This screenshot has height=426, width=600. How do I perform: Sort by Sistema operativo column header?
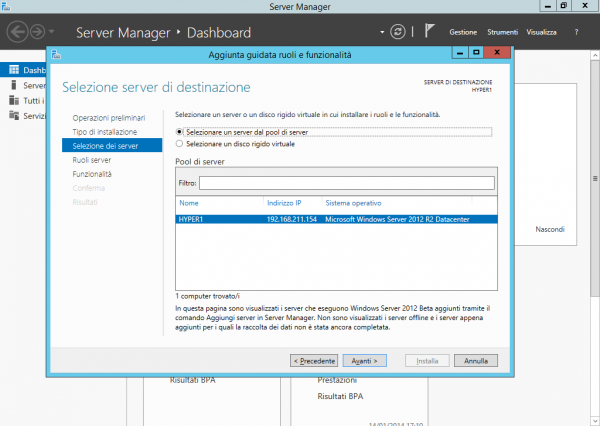353,203
